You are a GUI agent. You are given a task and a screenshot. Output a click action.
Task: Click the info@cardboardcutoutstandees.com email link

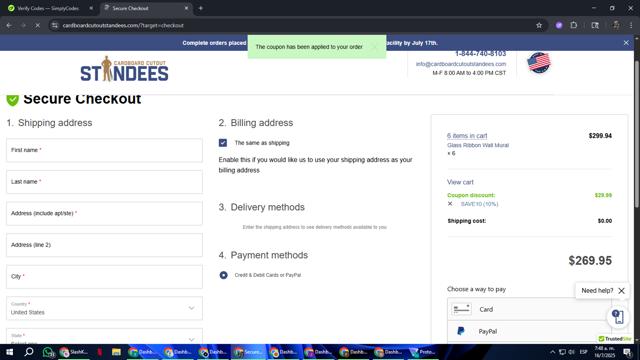point(461,64)
